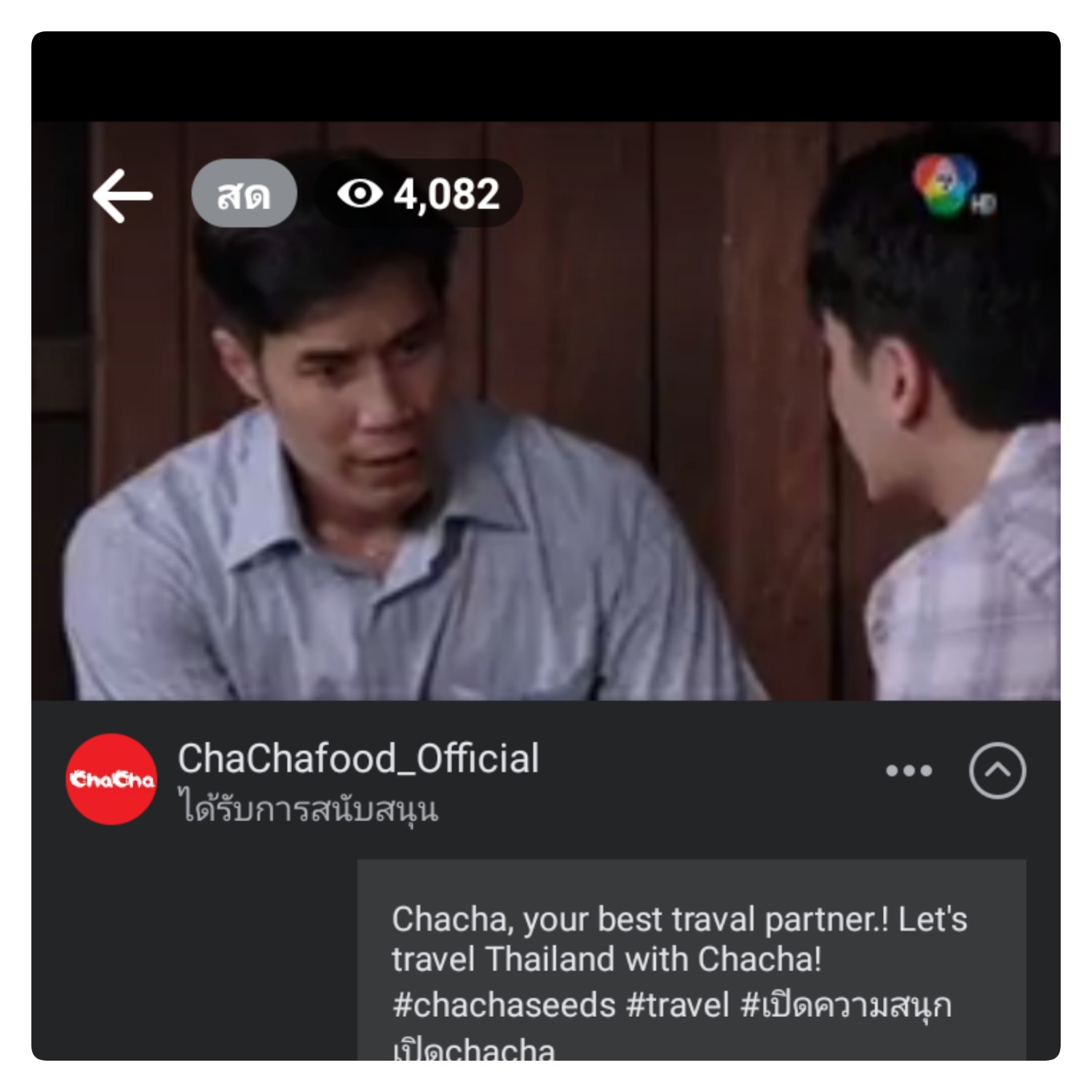Collapse the ad panel with circled chevron
The image size is (1092, 1092).
[x=997, y=771]
